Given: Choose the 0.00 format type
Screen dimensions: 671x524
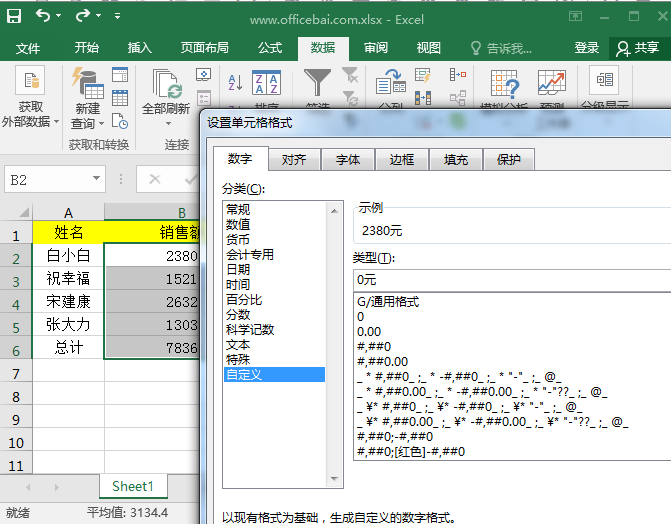Looking at the screenshot, I should [369, 332].
